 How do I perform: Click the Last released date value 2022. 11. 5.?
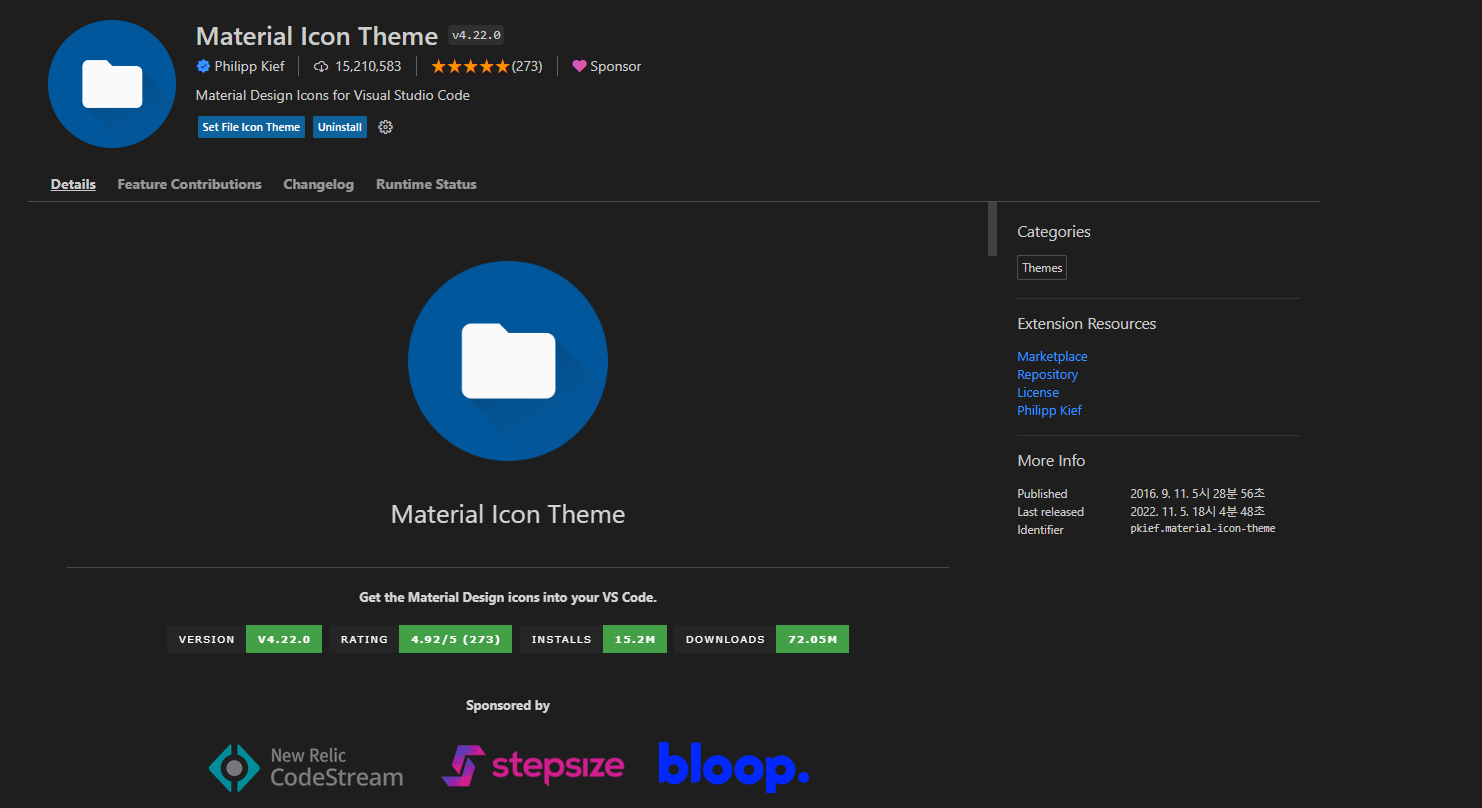click(x=1198, y=512)
